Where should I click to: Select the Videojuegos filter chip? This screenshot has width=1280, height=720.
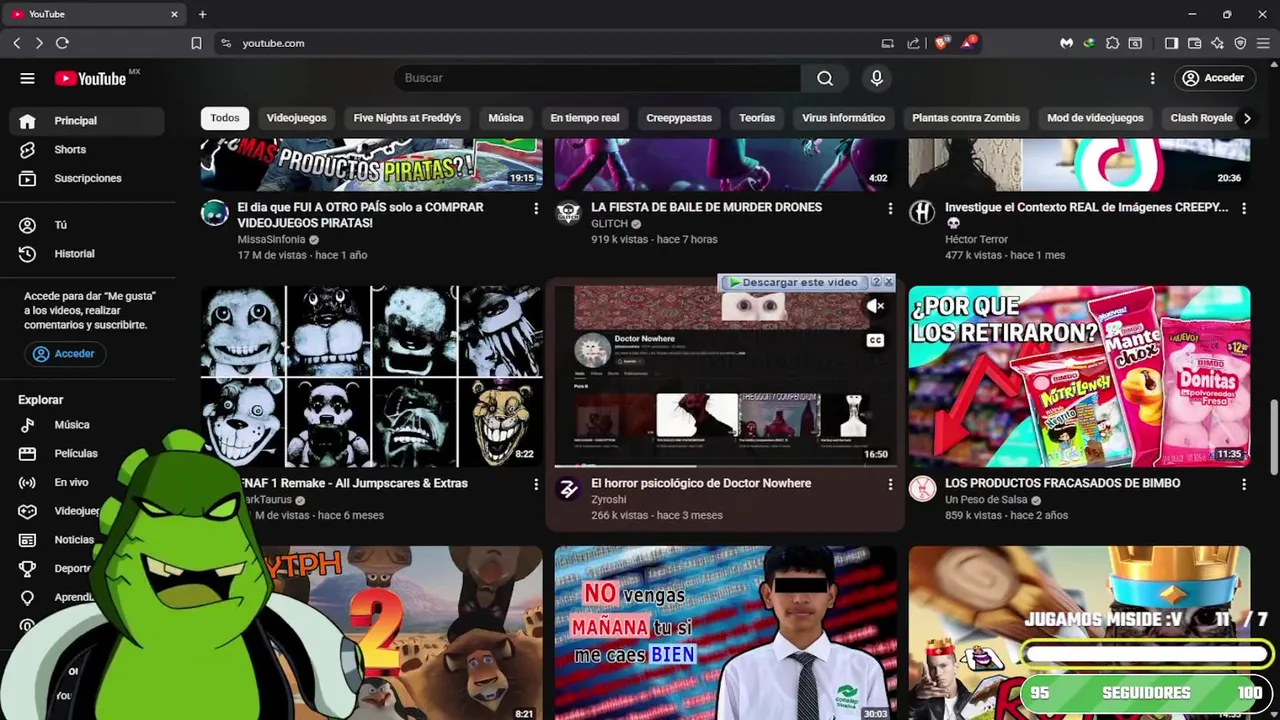296,118
